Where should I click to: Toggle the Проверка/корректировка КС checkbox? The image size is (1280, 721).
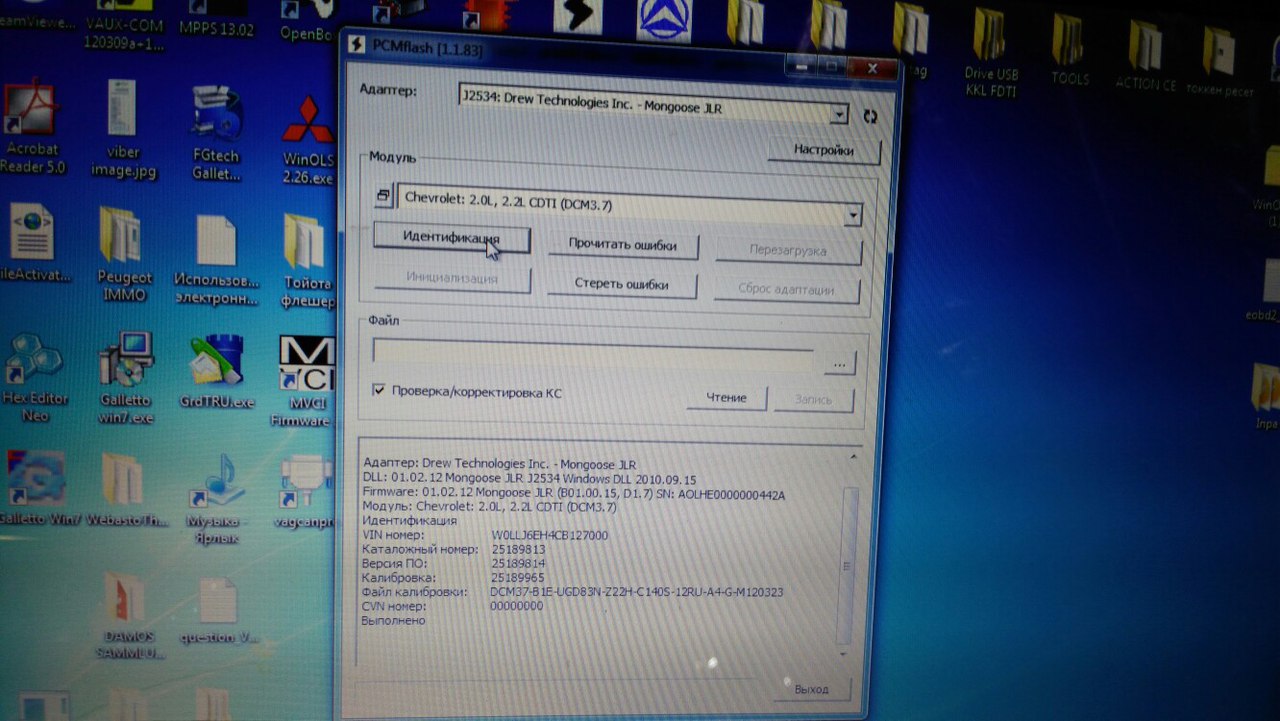(378, 391)
